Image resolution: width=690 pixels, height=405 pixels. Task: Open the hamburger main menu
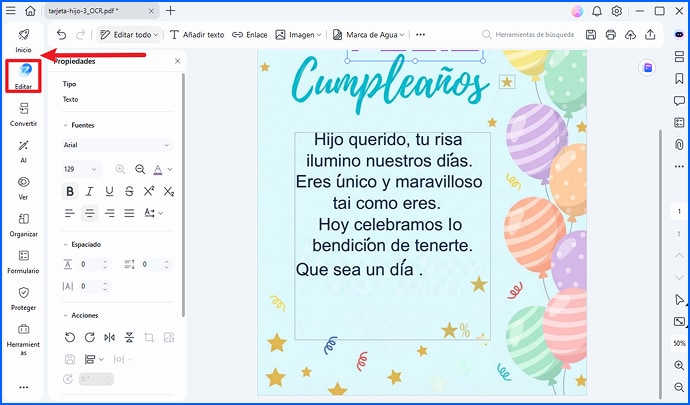[x=11, y=11]
